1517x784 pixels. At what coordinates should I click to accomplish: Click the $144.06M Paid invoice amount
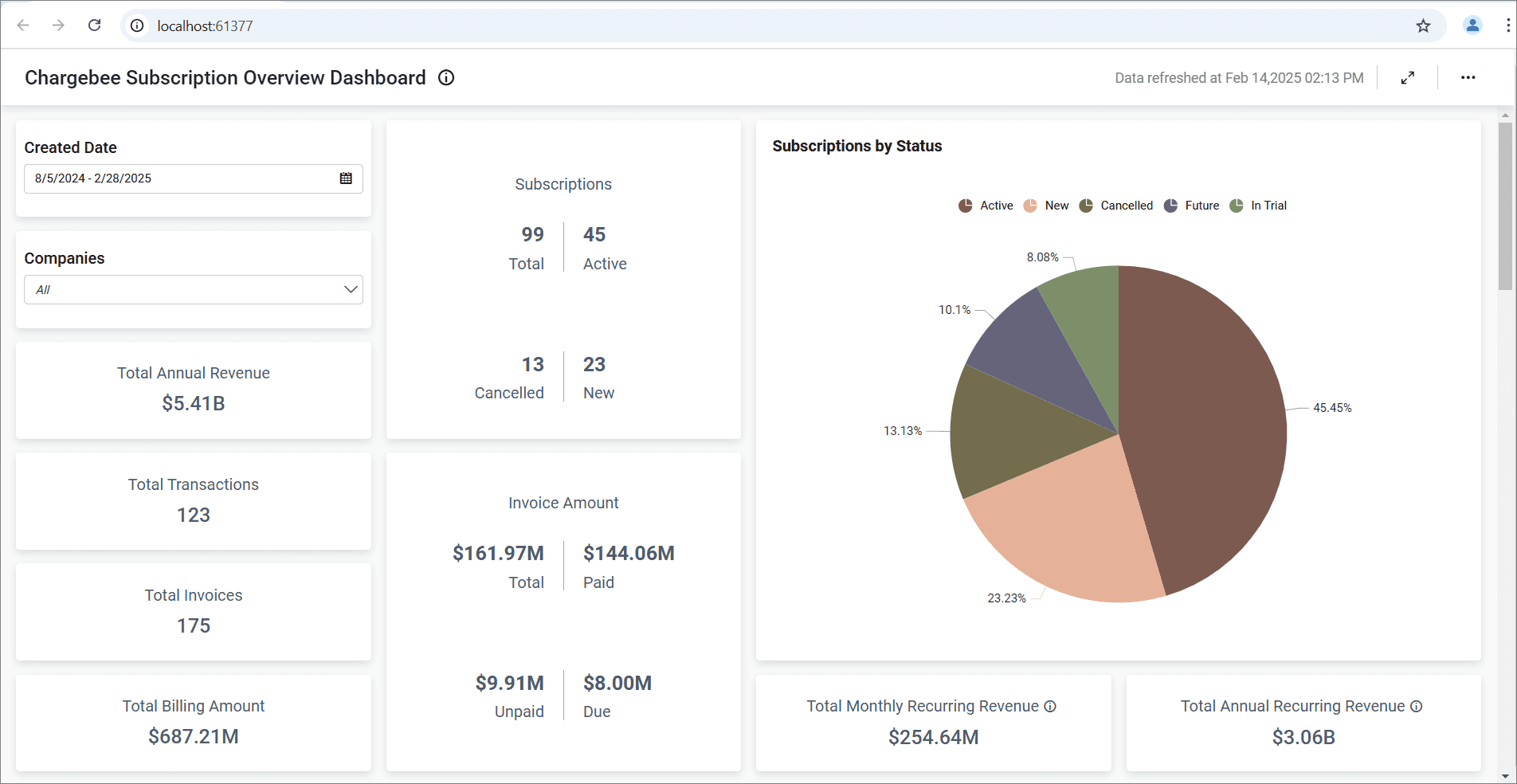(x=629, y=554)
